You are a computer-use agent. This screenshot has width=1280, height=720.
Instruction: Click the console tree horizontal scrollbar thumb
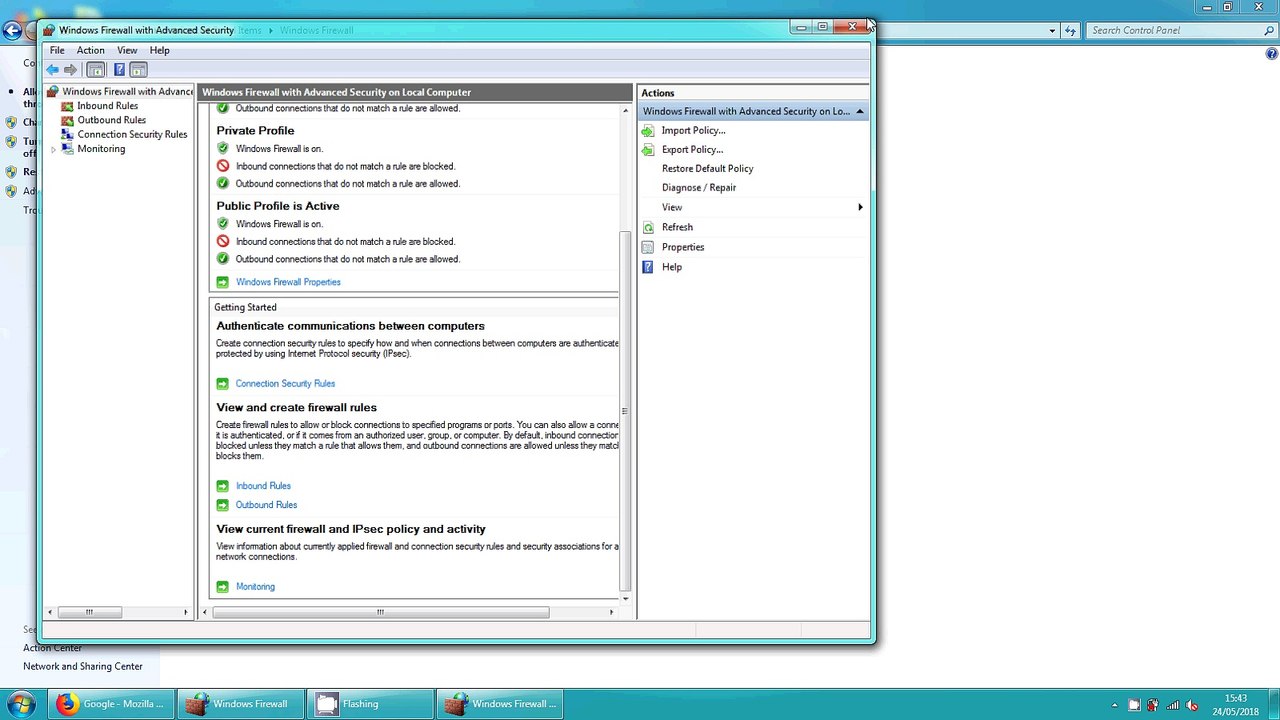90,612
